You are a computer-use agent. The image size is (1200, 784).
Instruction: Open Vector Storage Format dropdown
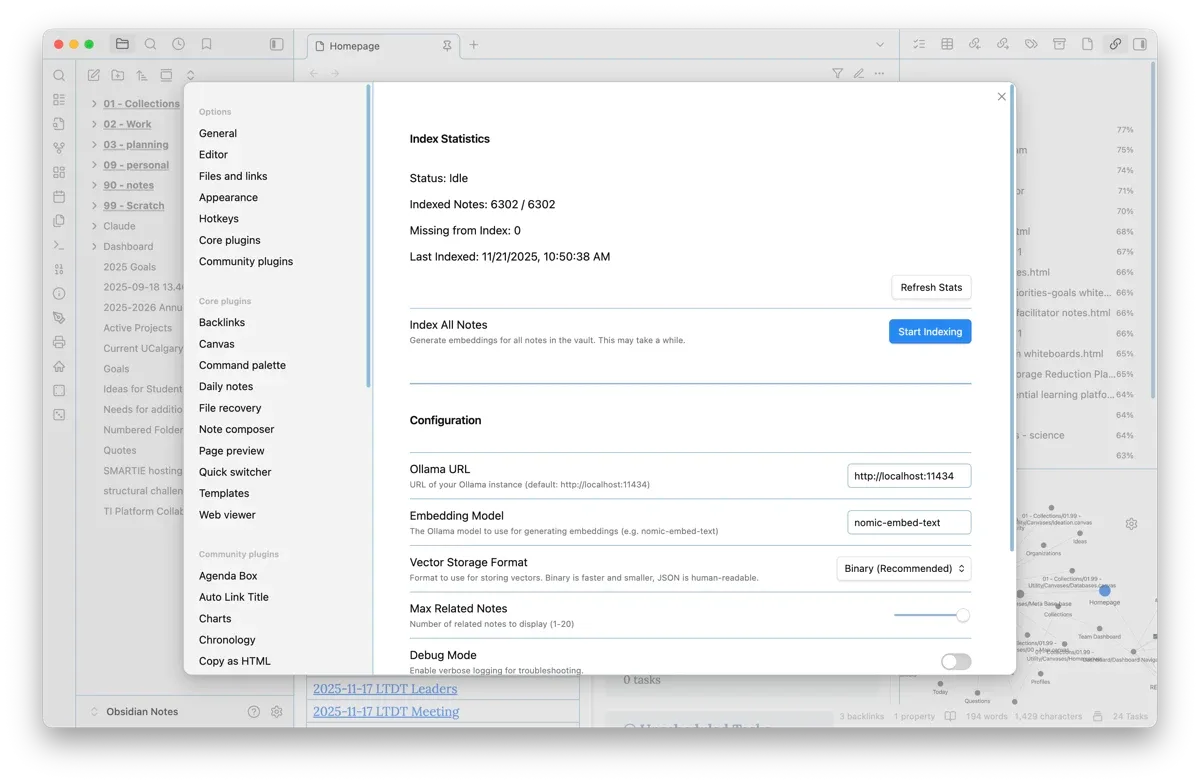coord(904,568)
